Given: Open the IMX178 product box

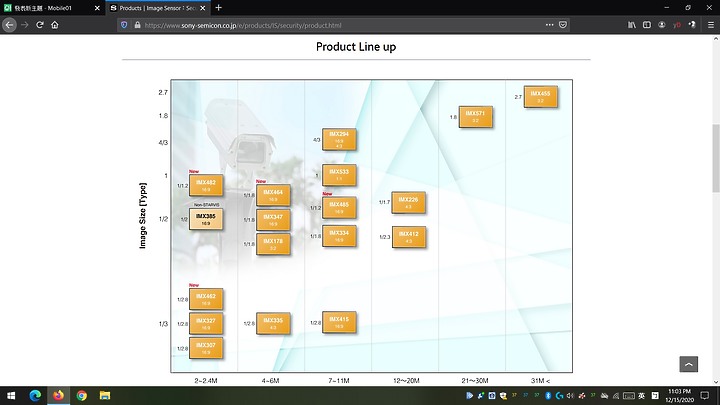Looking at the screenshot, I should pos(273,244).
